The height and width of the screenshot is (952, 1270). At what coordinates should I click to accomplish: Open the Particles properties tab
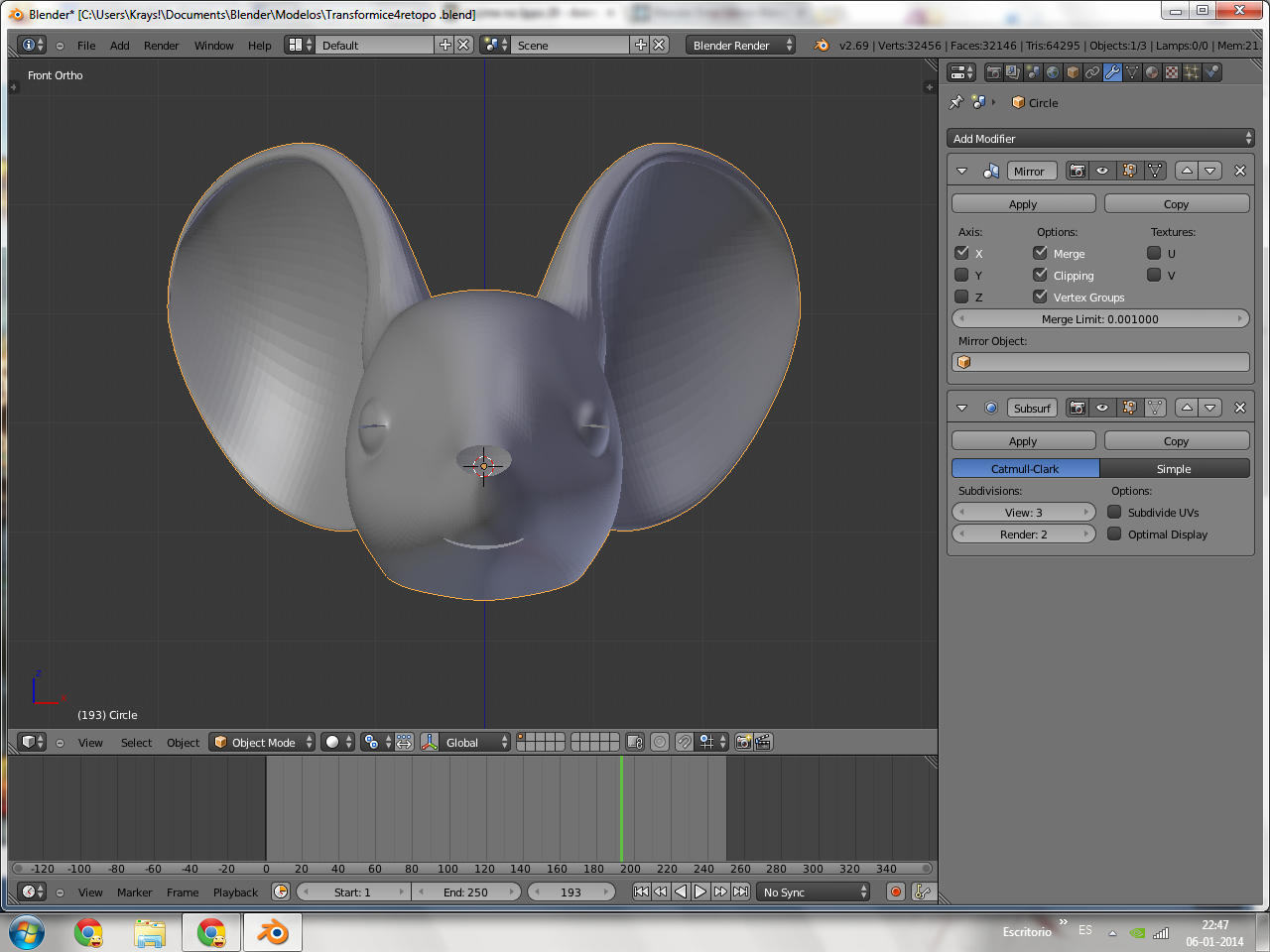(1192, 72)
